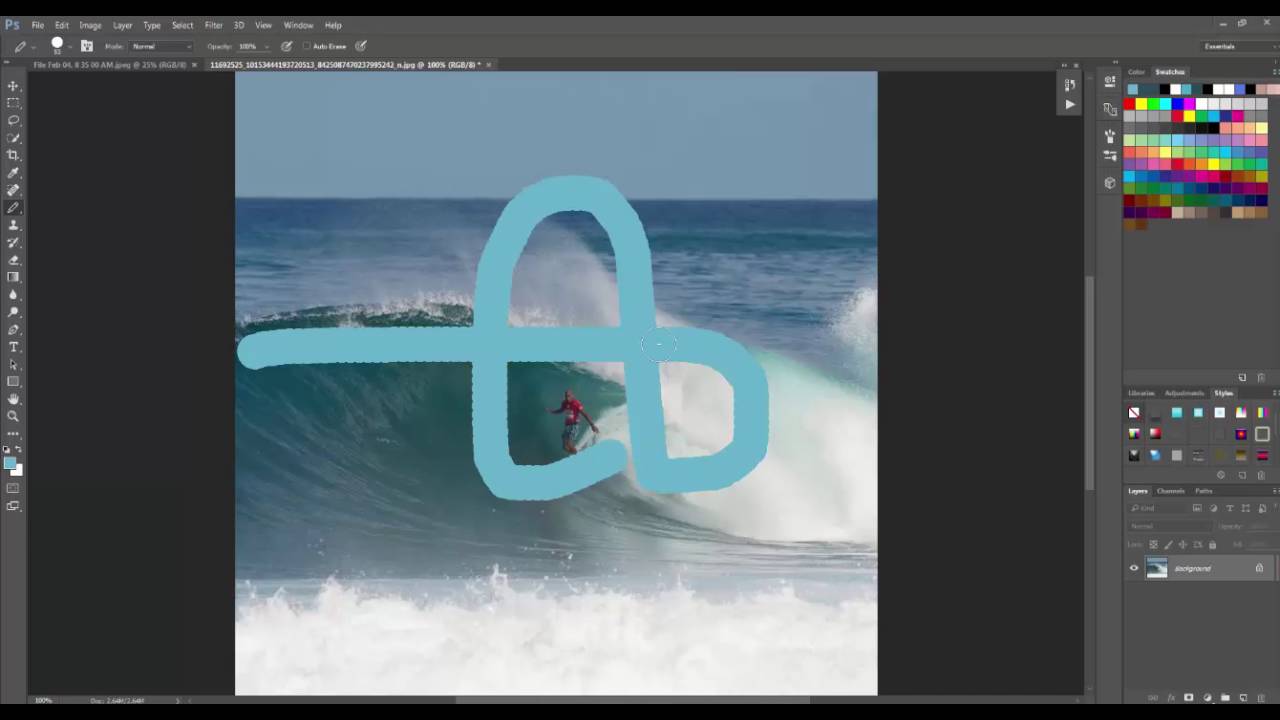Screen dimensions: 1280x720
Task: Click the Background layer thumbnail
Action: click(x=1157, y=568)
